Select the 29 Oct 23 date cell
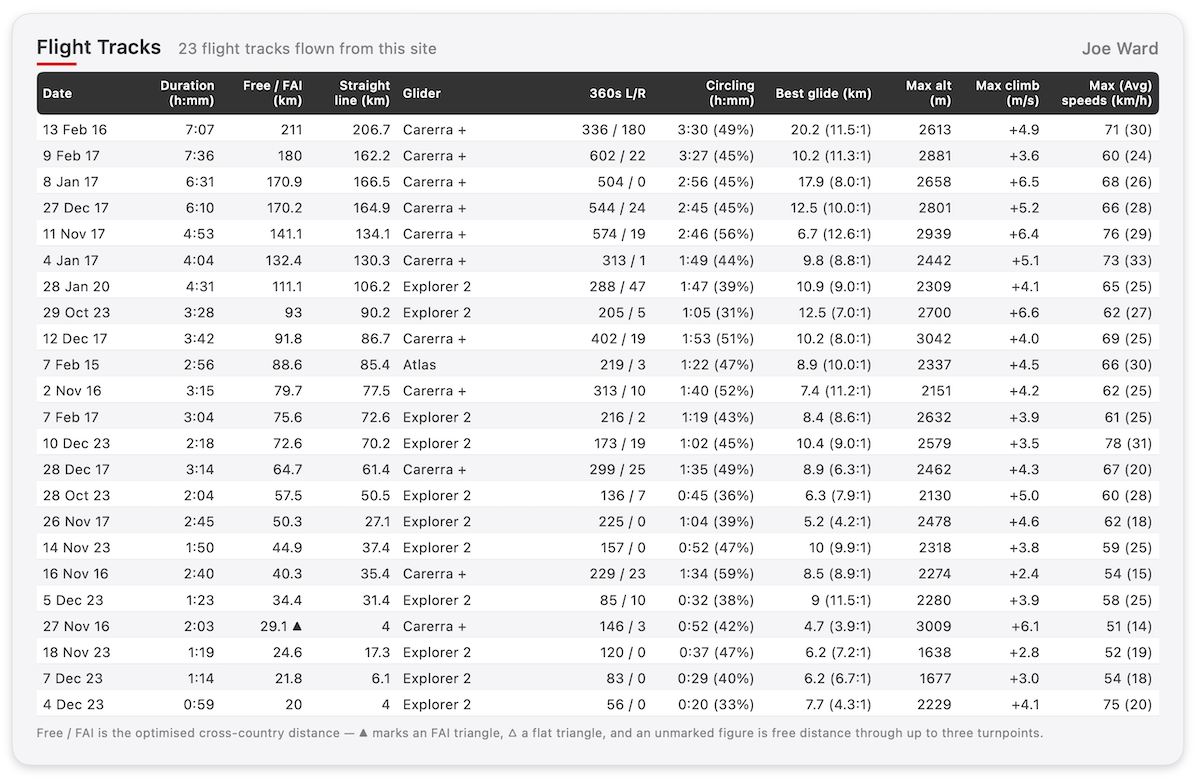 pyautogui.click(x=76, y=312)
